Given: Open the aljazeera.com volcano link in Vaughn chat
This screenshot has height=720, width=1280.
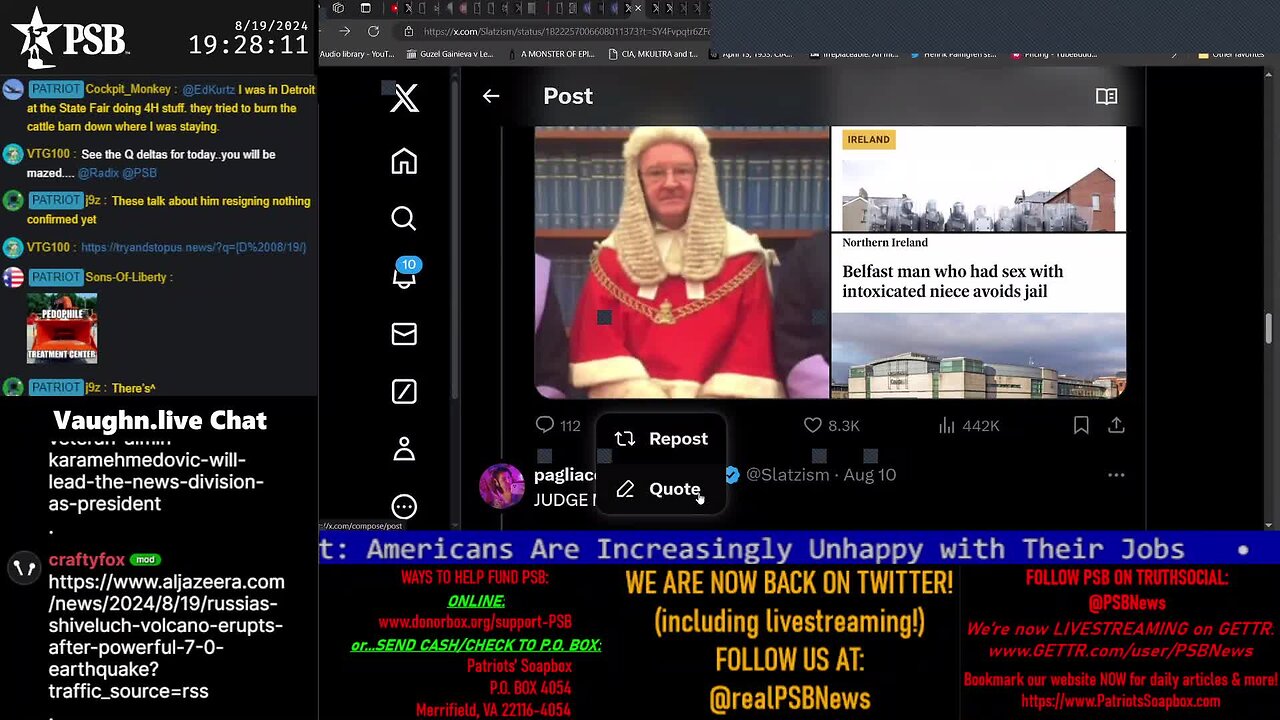Looking at the screenshot, I should (166, 636).
